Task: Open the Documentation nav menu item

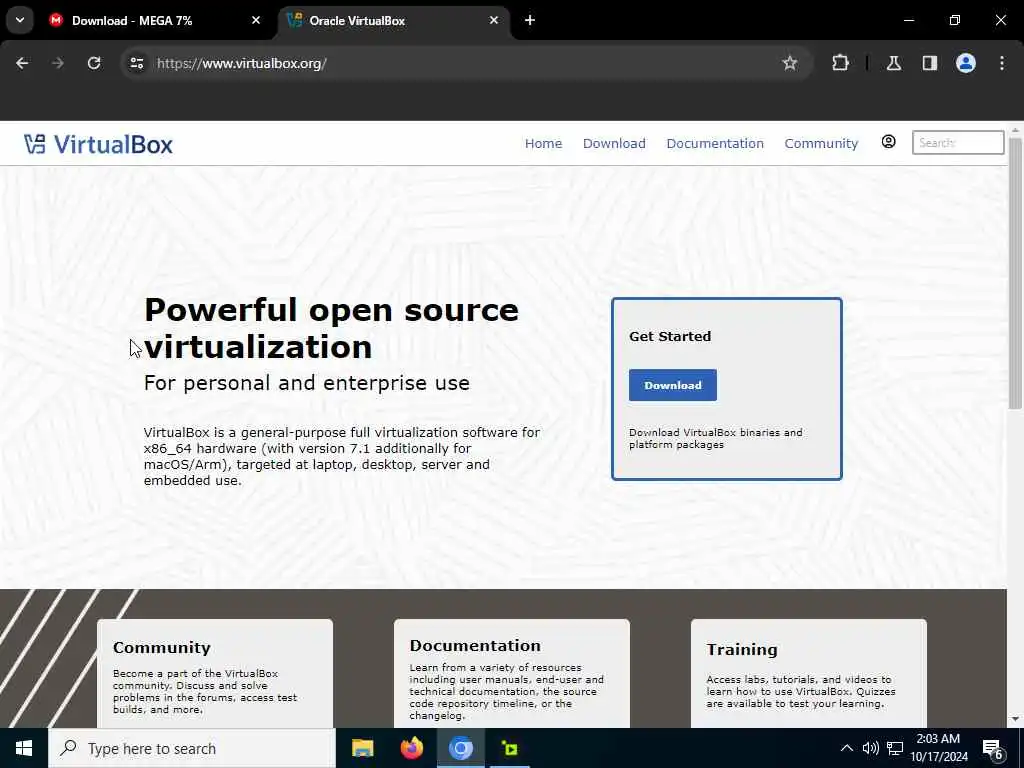Action: click(x=714, y=143)
